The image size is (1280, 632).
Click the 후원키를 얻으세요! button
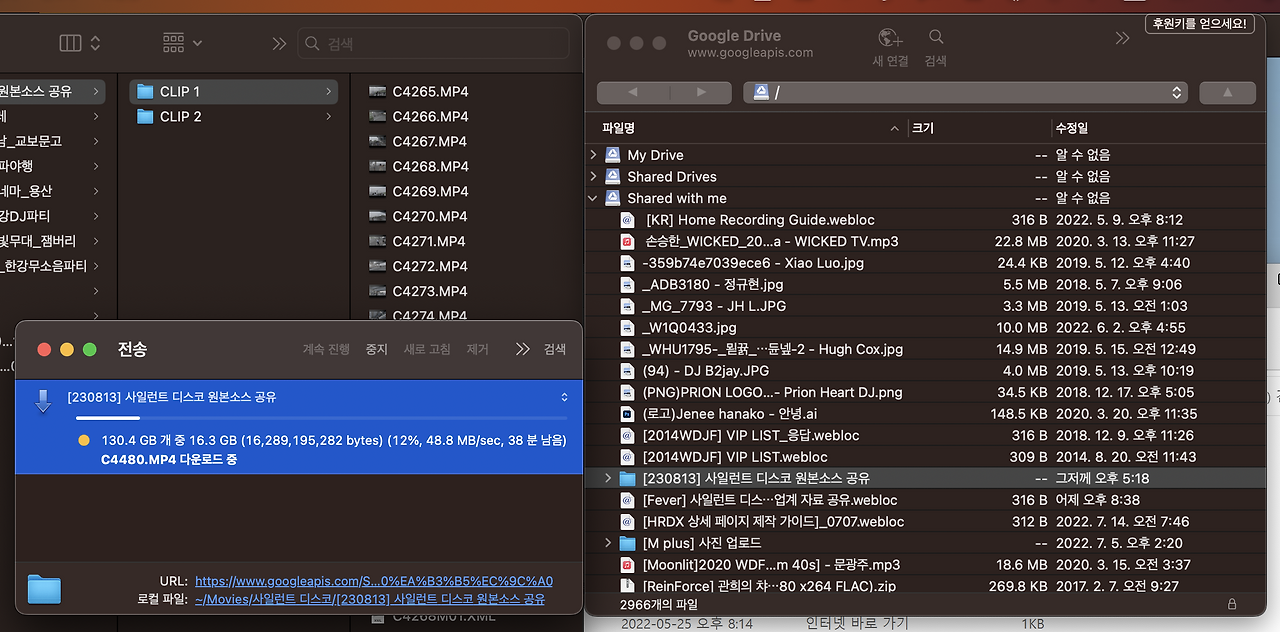[x=1199, y=24]
